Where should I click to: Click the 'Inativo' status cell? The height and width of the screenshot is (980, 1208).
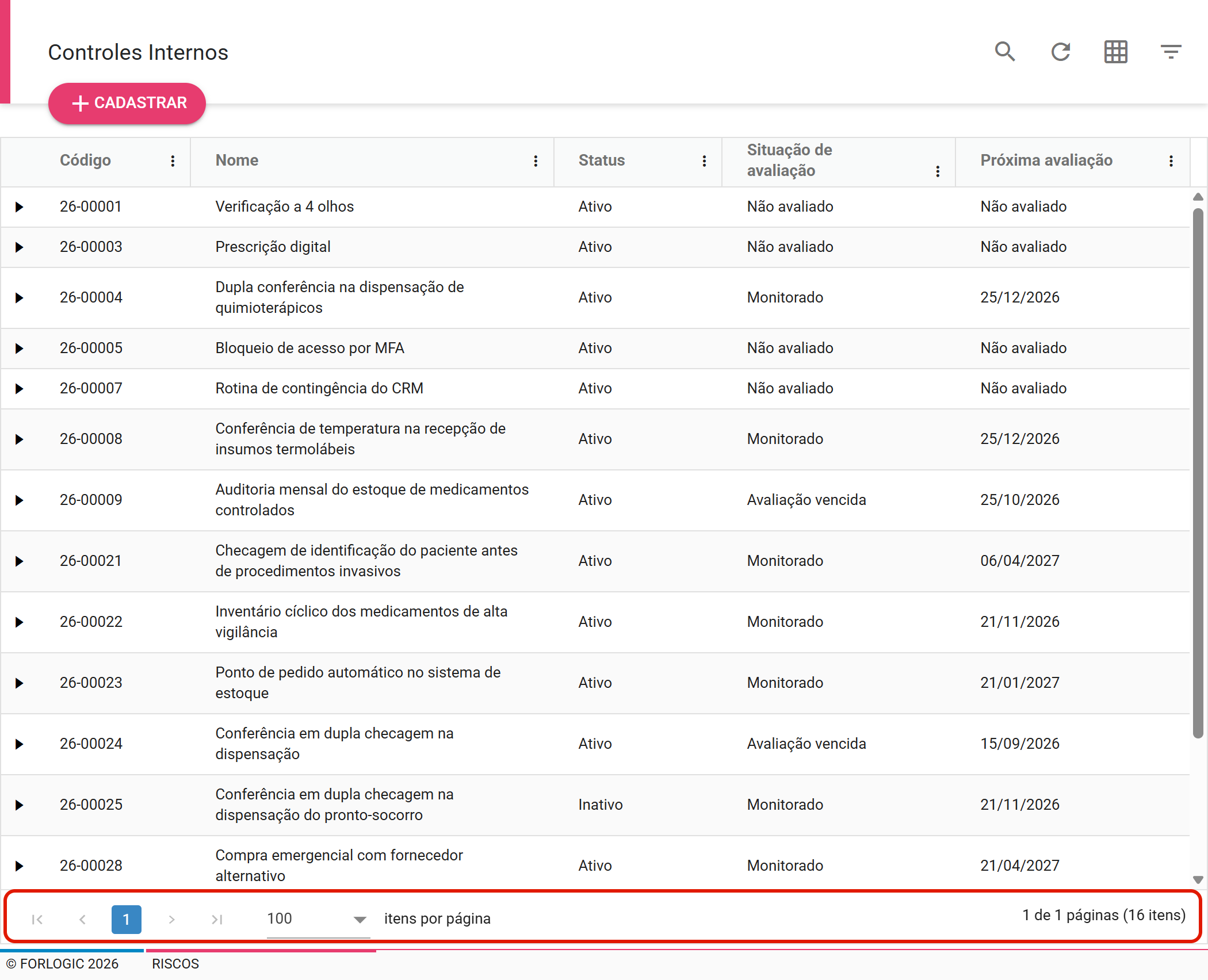pyautogui.click(x=601, y=805)
